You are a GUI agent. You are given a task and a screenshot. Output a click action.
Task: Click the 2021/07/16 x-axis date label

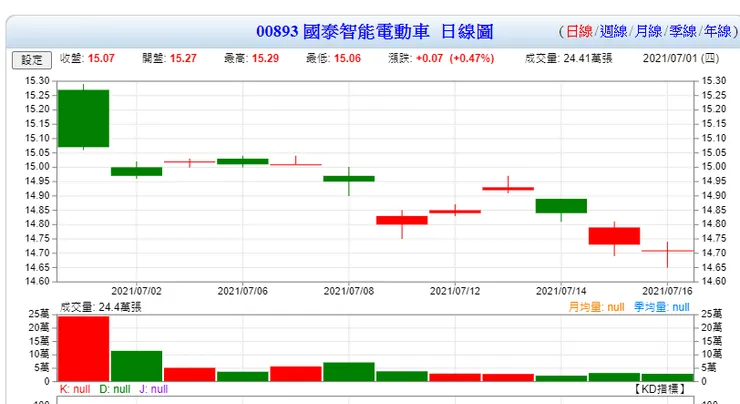click(x=667, y=291)
